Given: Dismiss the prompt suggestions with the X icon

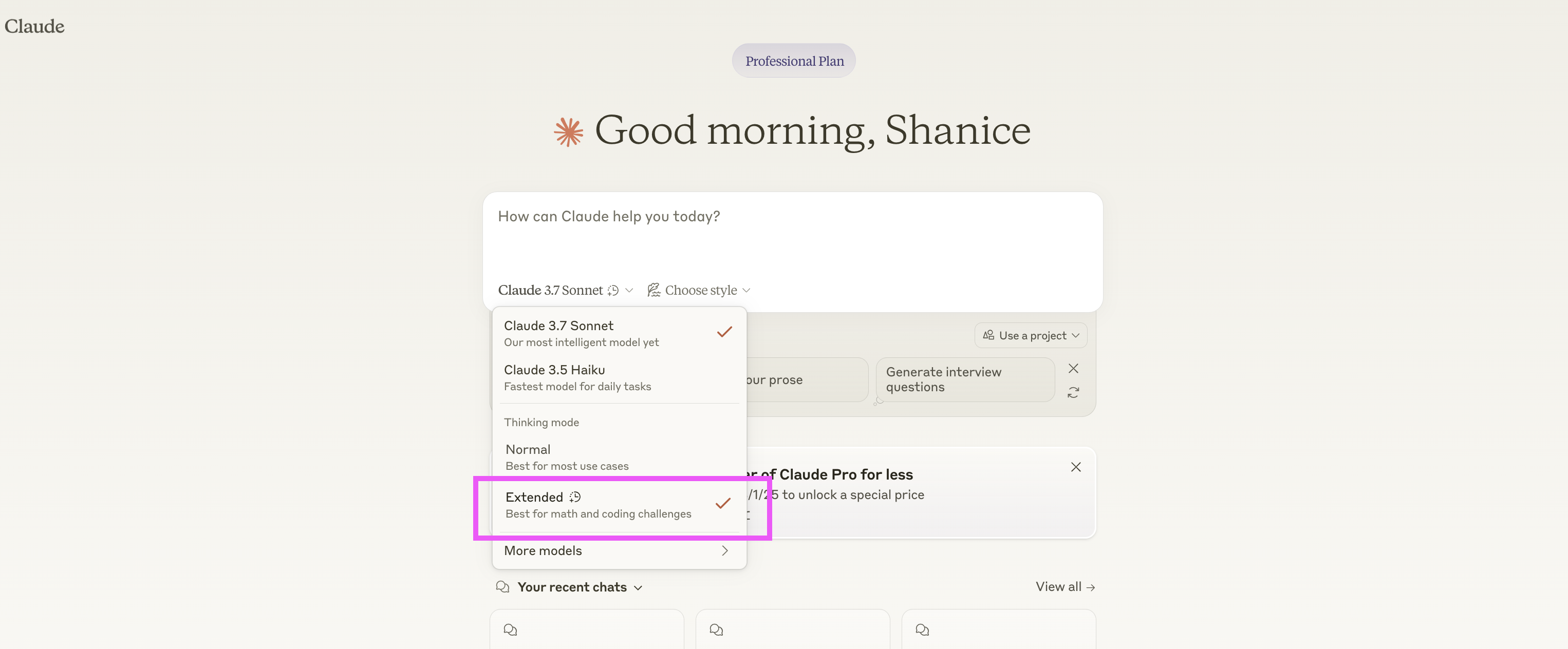Looking at the screenshot, I should coord(1073,369).
